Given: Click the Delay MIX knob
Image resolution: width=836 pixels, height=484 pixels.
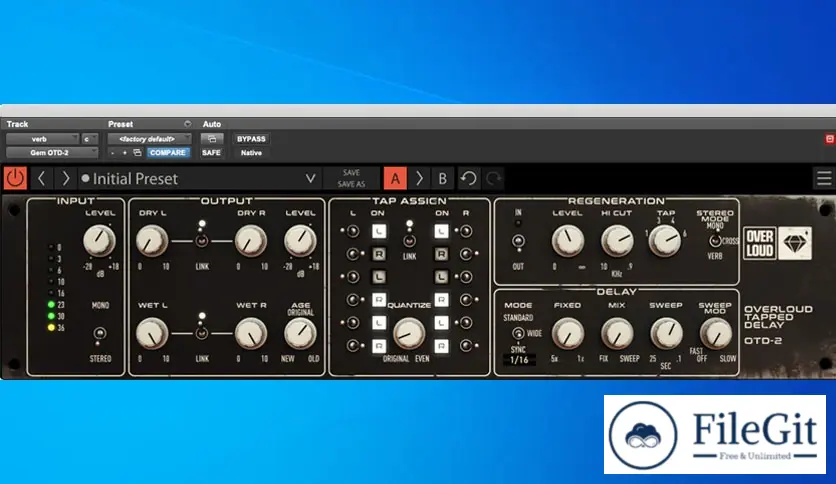Looking at the screenshot, I should (617, 334).
